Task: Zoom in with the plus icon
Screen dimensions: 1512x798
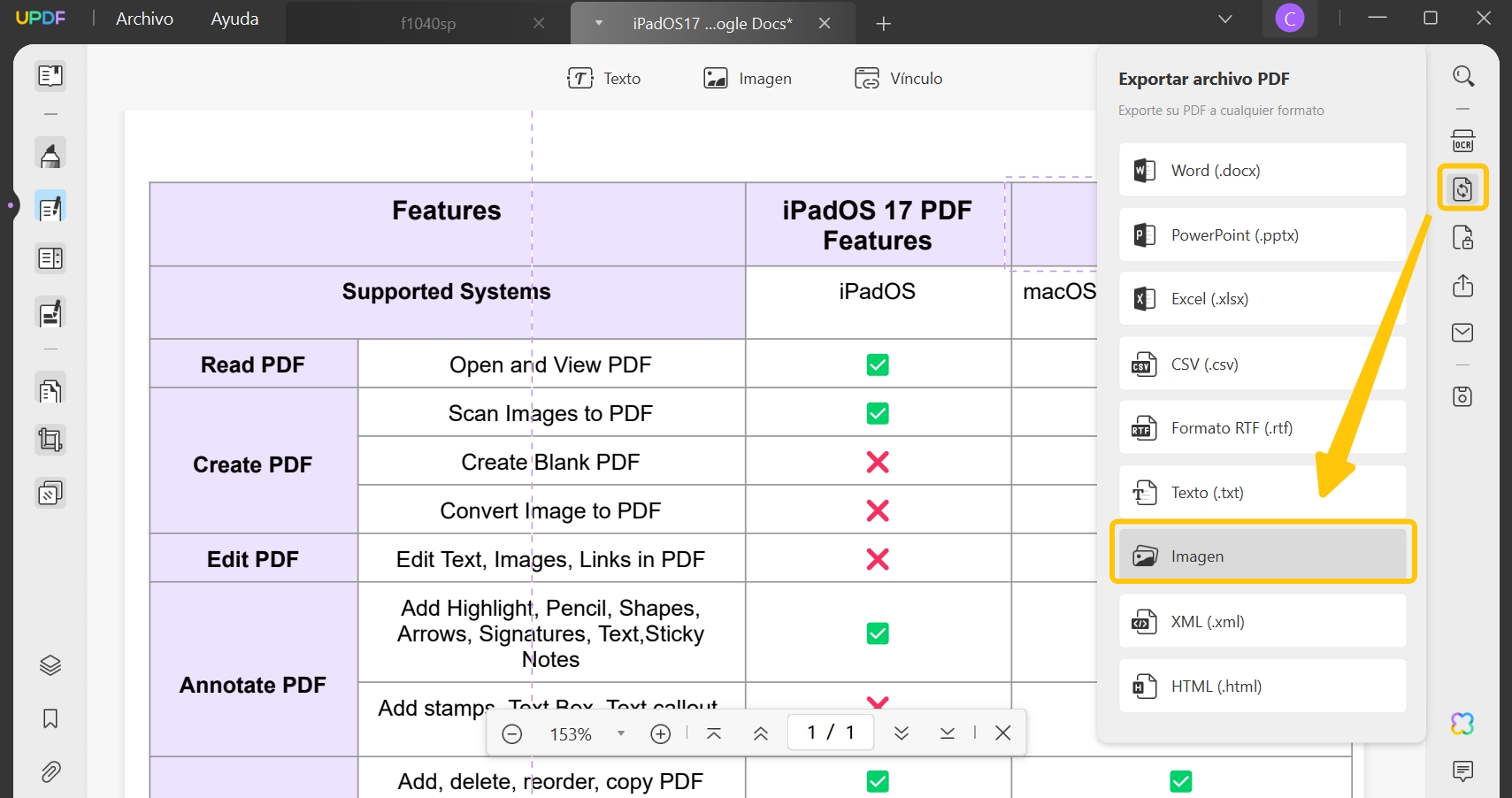Action: [x=661, y=734]
